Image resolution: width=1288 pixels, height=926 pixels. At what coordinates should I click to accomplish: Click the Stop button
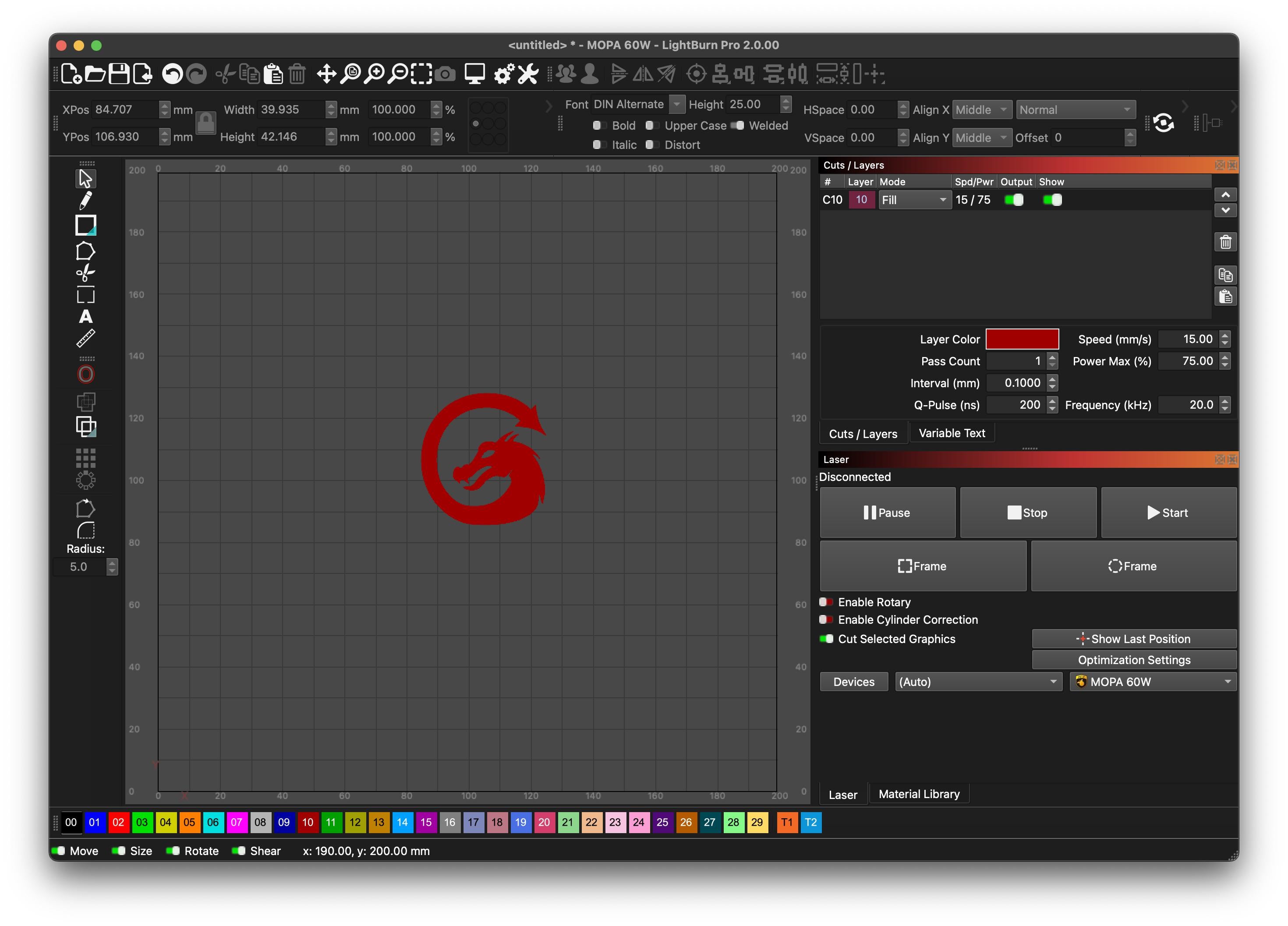(x=1028, y=512)
